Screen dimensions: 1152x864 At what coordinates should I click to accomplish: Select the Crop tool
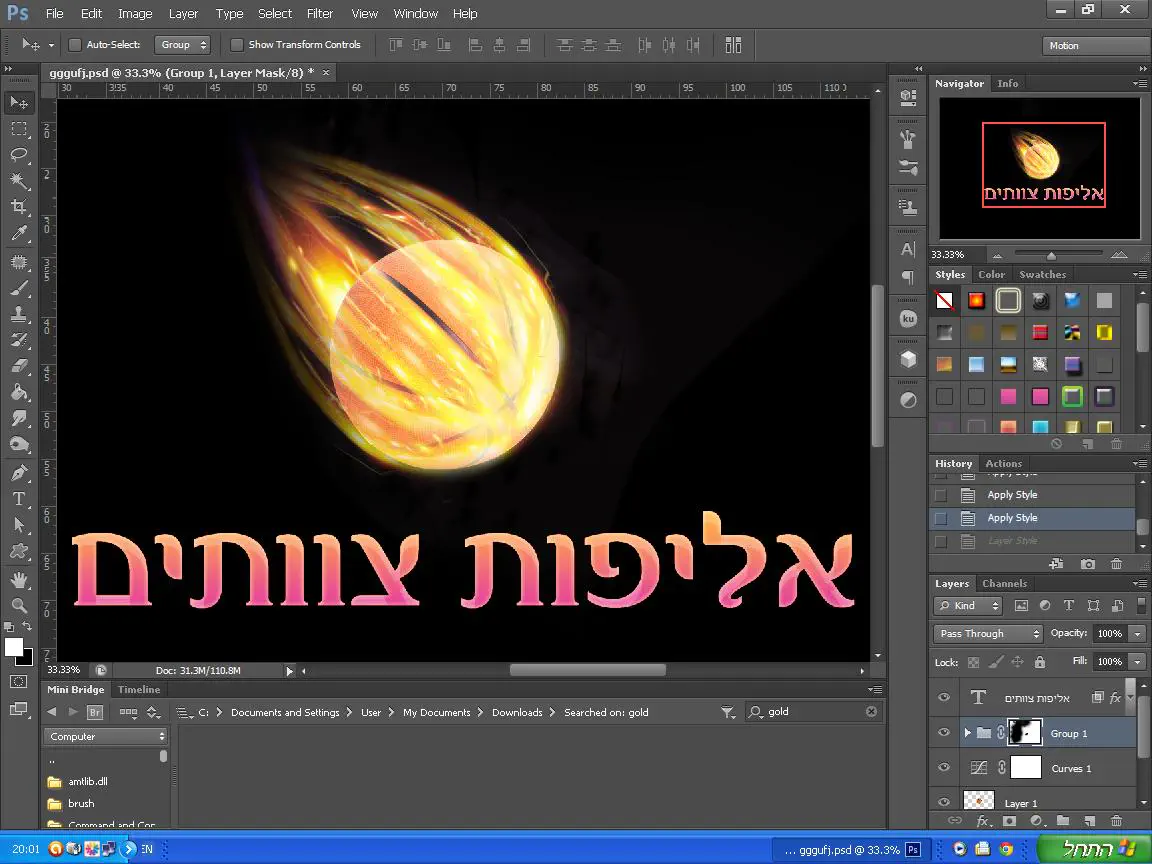19,207
